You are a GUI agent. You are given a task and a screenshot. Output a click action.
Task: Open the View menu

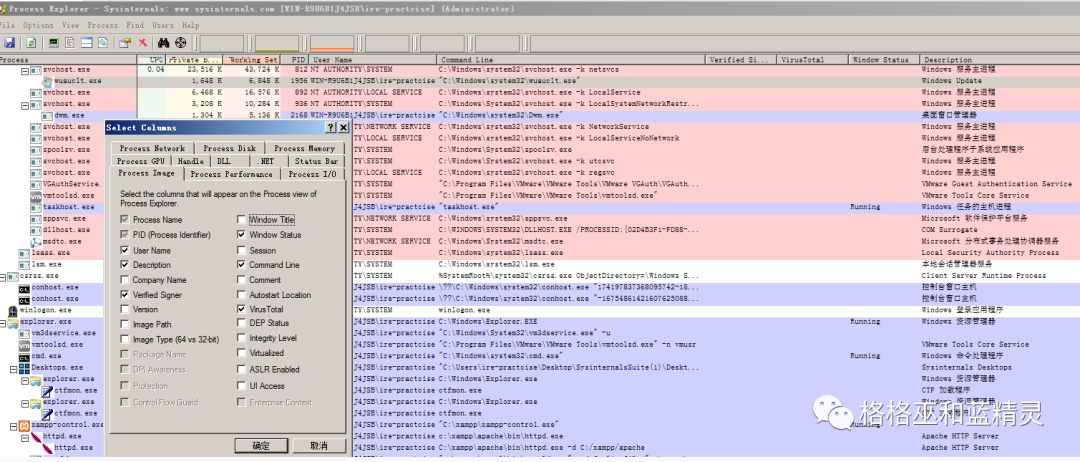pos(71,25)
